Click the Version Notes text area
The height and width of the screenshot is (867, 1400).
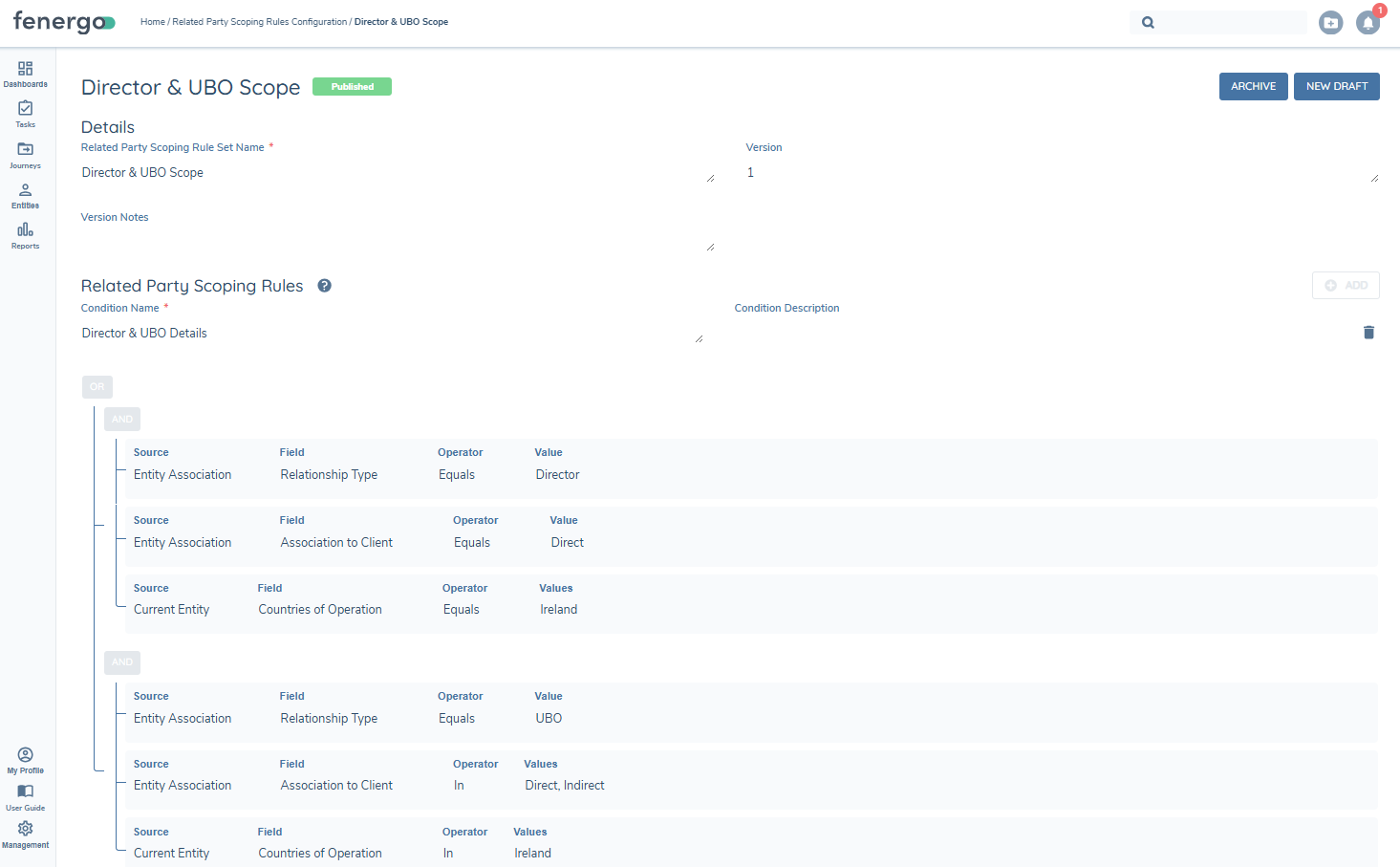click(x=397, y=239)
